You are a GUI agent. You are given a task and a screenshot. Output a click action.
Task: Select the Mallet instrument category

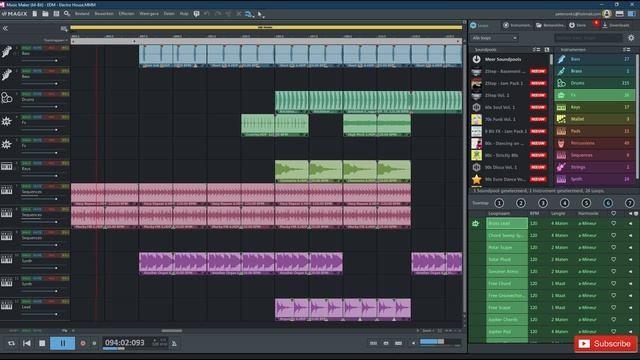point(595,119)
